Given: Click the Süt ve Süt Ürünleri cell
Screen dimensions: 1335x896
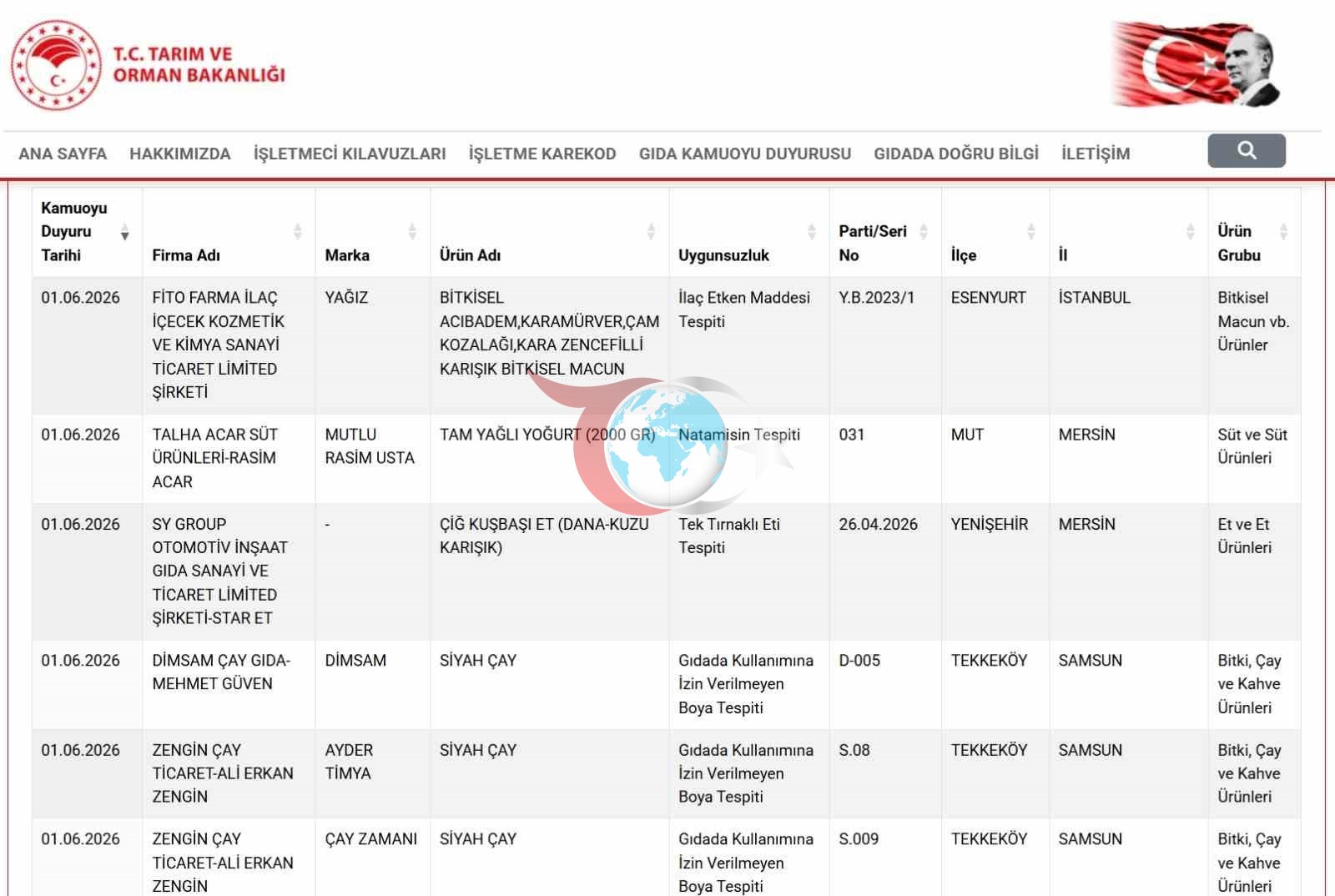Looking at the screenshot, I should point(1254,459).
